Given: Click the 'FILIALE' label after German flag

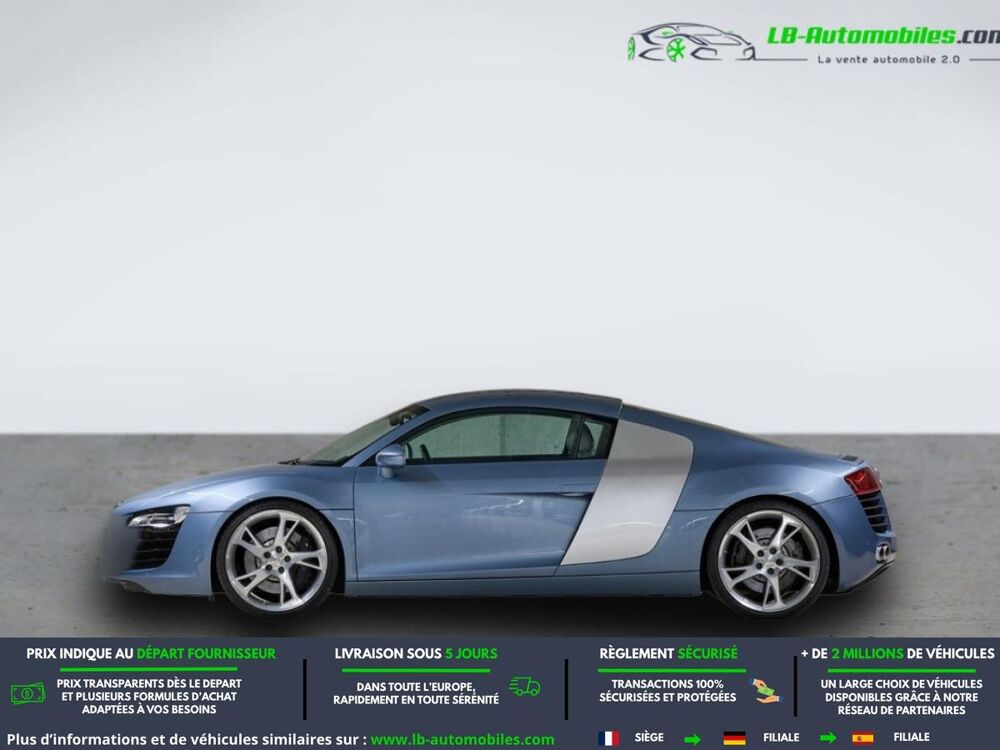Looking at the screenshot, I should [x=781, y=737].
